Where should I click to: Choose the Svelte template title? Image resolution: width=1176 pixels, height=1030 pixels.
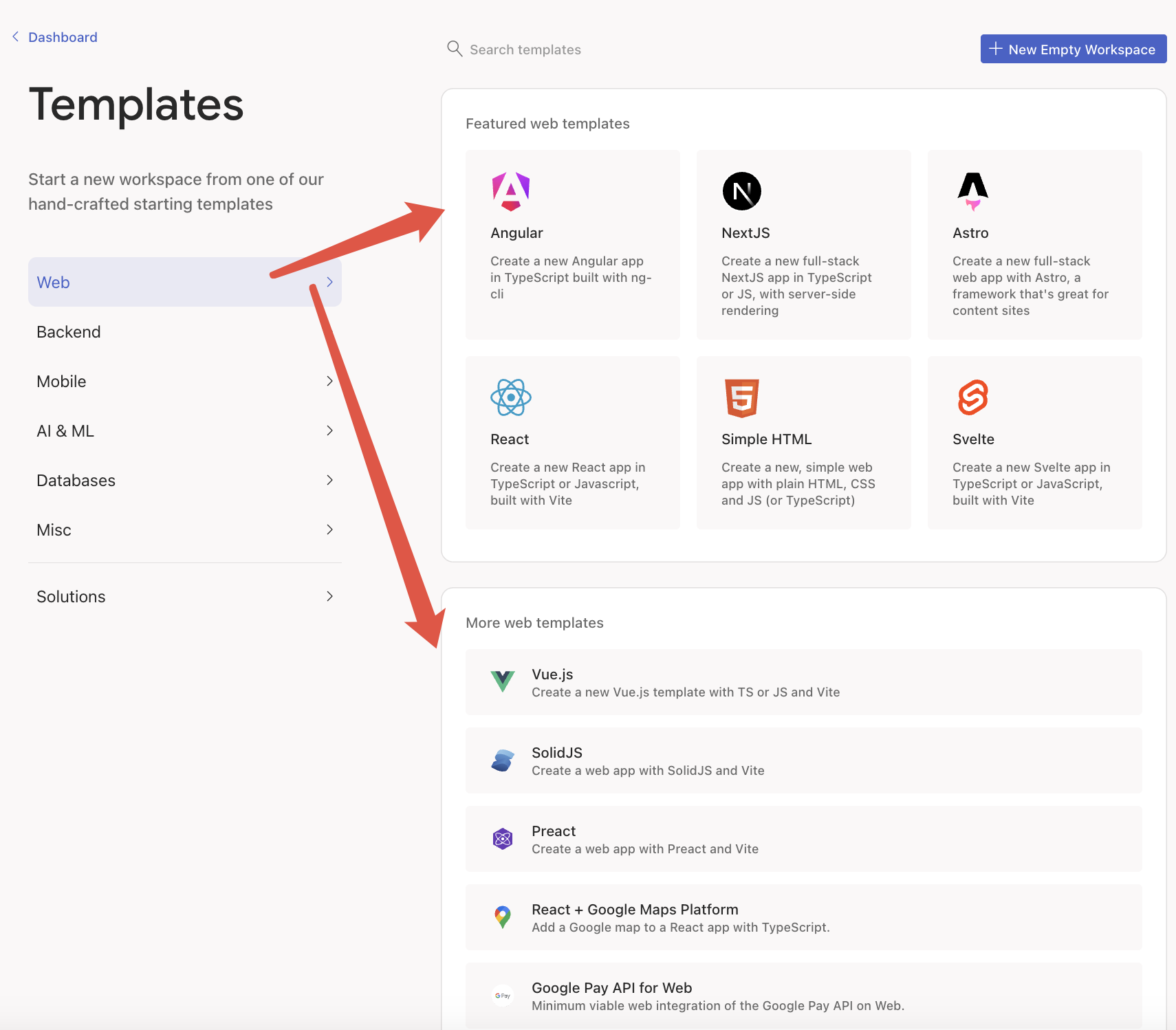pos(973,439)
